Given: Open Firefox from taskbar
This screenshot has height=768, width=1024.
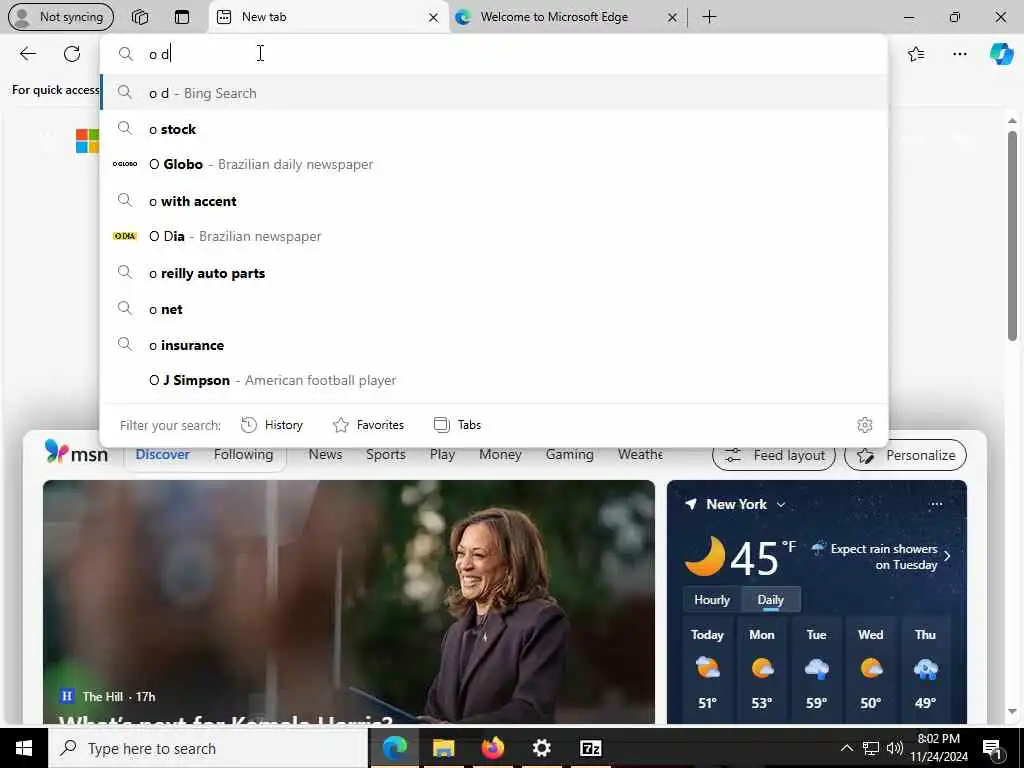Looking at the screenshot, I should pyautogui.click(x=492, y=748).
